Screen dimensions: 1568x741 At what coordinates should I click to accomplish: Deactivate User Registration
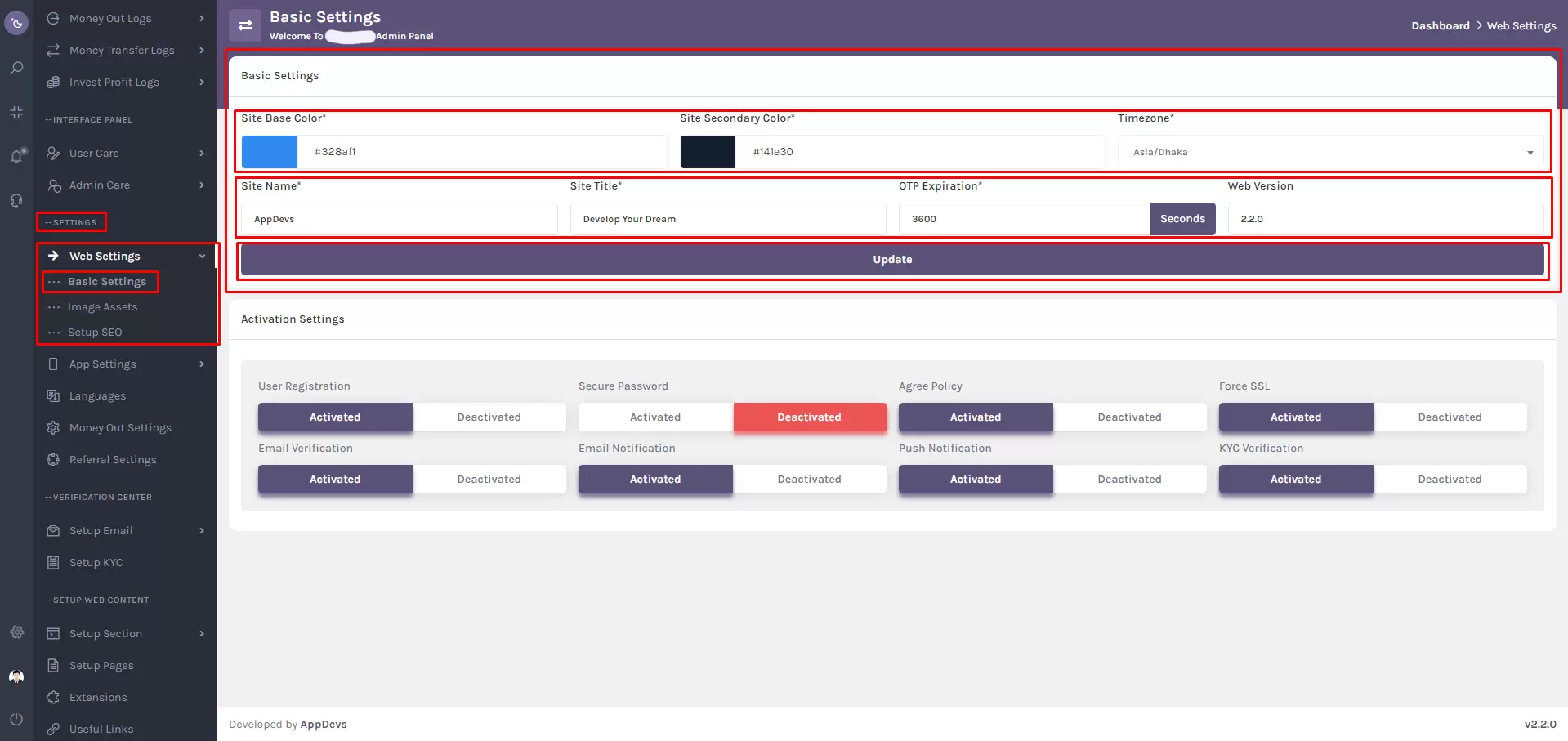(489, 417)
